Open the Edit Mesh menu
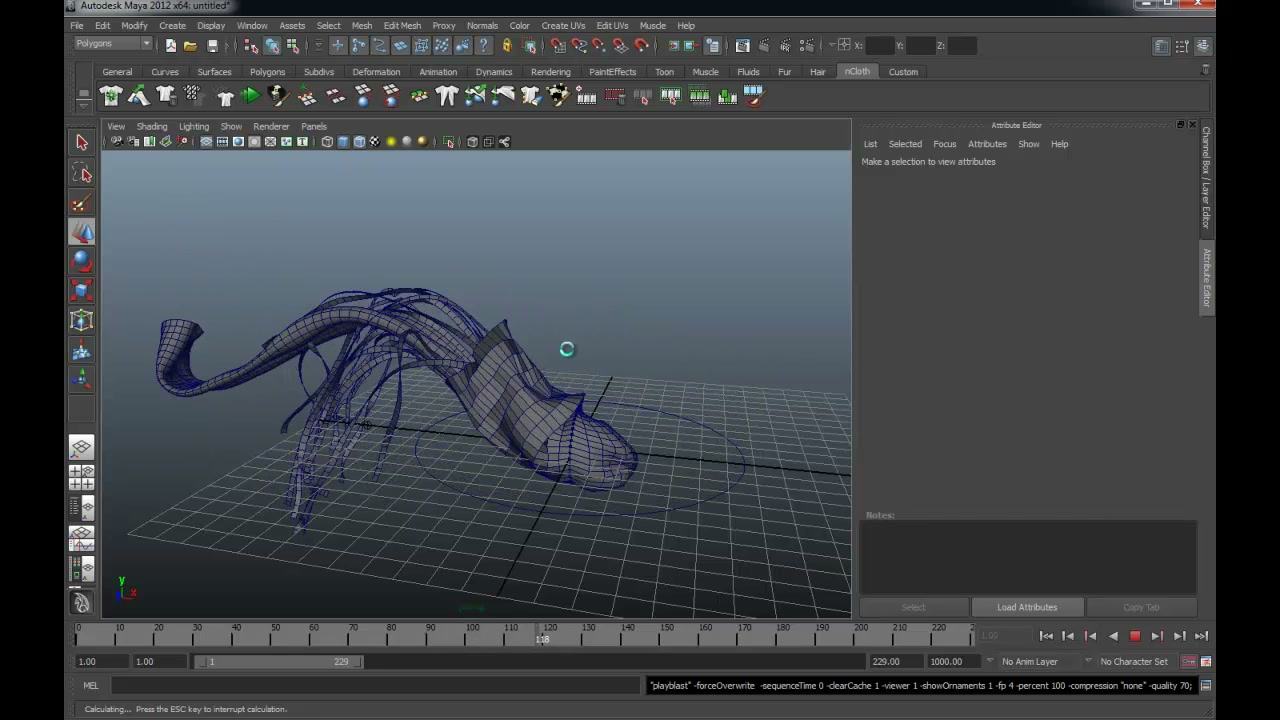 point(402,26)
